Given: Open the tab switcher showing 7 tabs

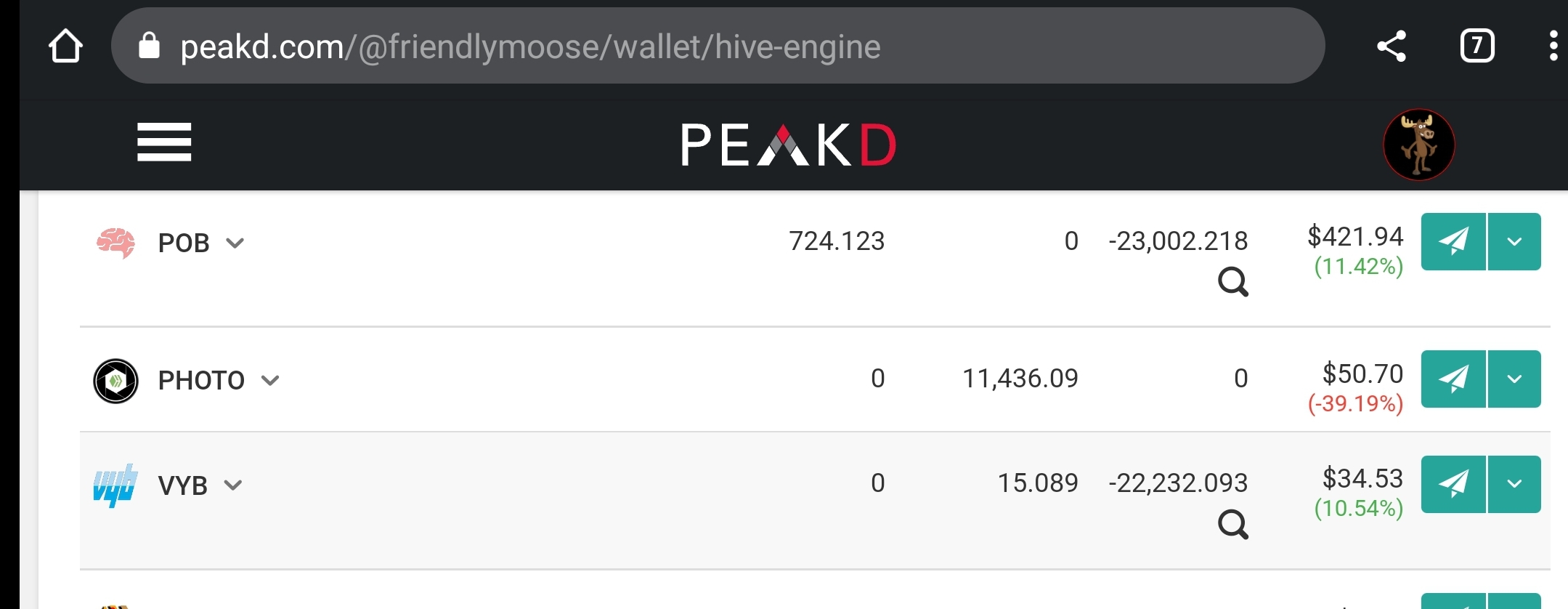Looking at the screenshot, I should click(x=1477, y=47).
